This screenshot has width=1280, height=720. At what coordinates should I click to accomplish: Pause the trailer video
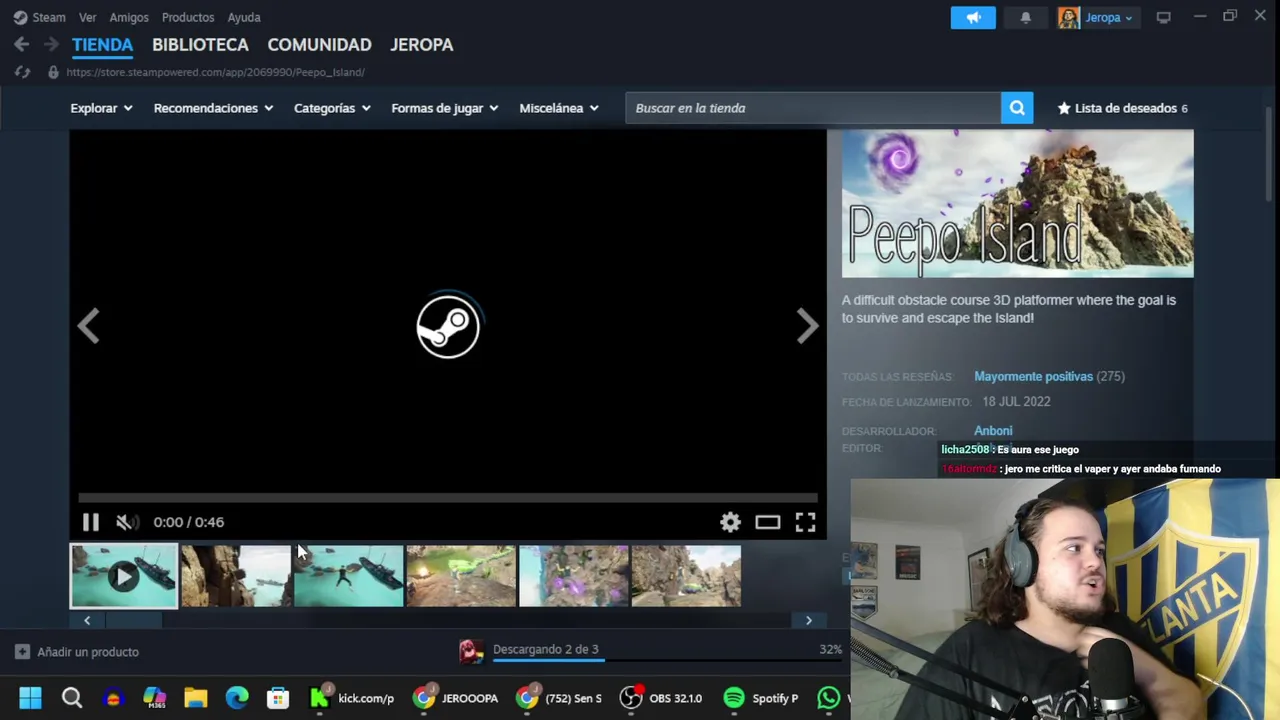click(x=90, y=522)
